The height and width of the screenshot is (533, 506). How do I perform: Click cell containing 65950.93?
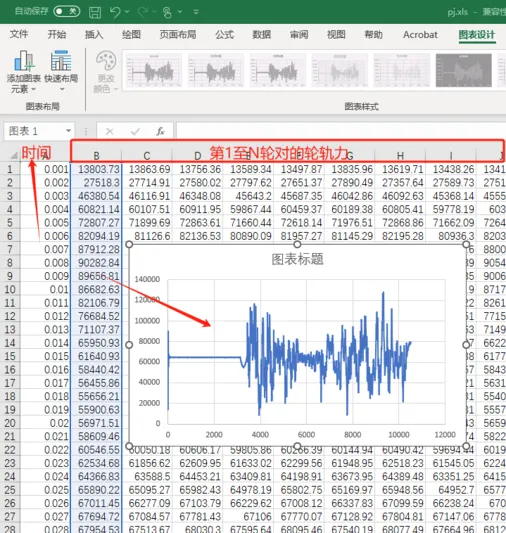(x=96, y=343)
